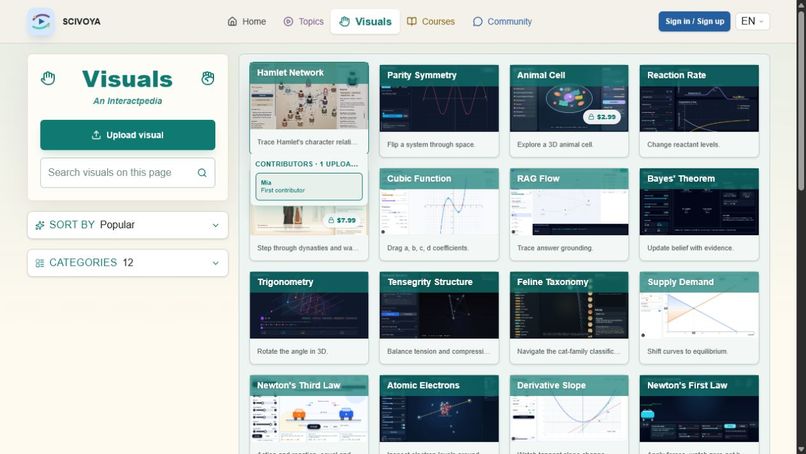Click the fist icon right of Visuals heading
Viewport: 806px width, 454px height.
pos(208,78)
